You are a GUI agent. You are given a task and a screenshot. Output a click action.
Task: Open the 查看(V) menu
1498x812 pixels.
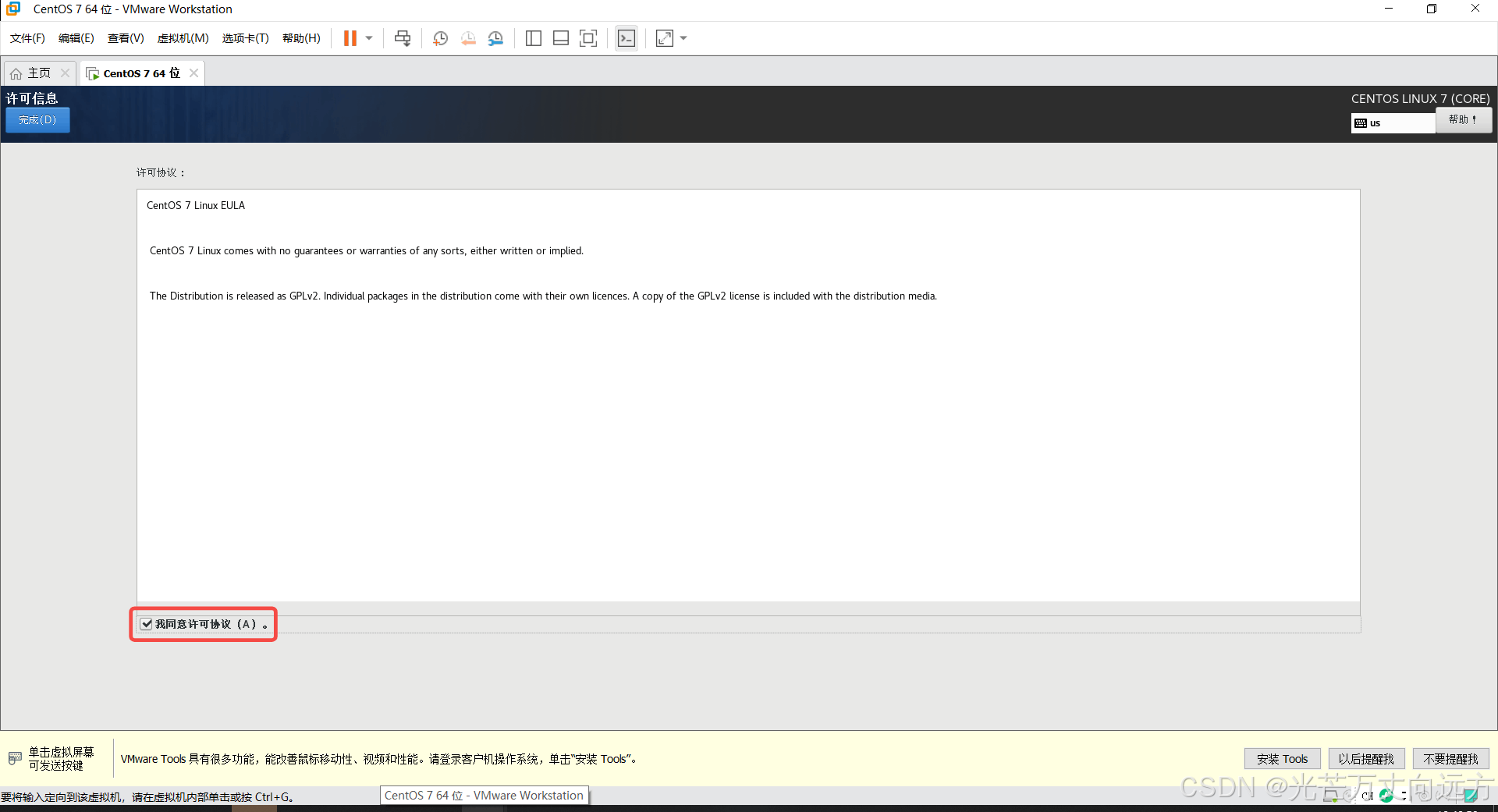(x=126, y=38)
